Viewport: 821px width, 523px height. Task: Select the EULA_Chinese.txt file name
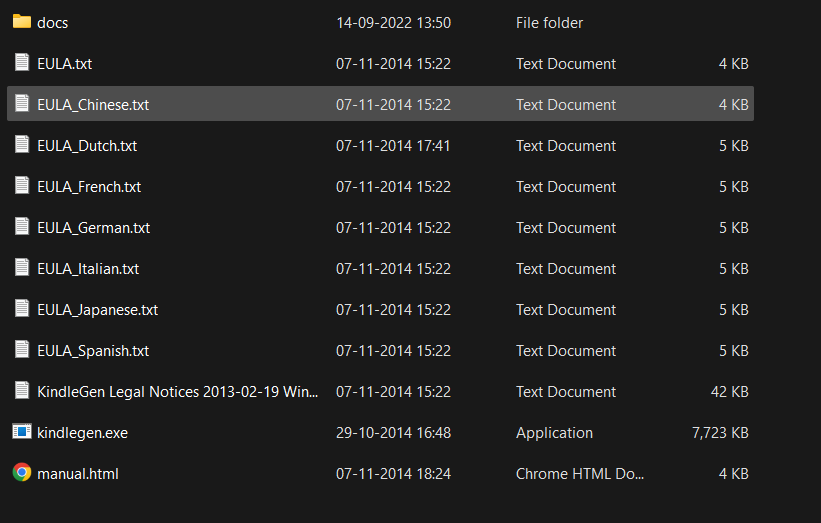[x=93, y=105]
